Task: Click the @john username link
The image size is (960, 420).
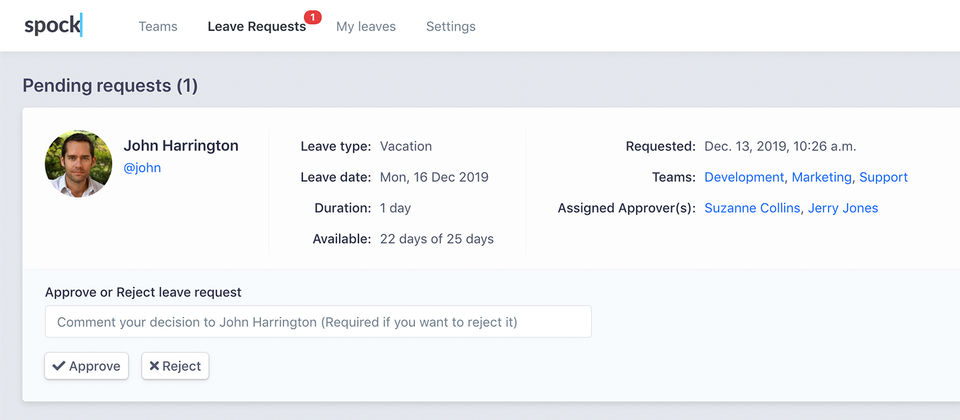Action: point(142,168)
